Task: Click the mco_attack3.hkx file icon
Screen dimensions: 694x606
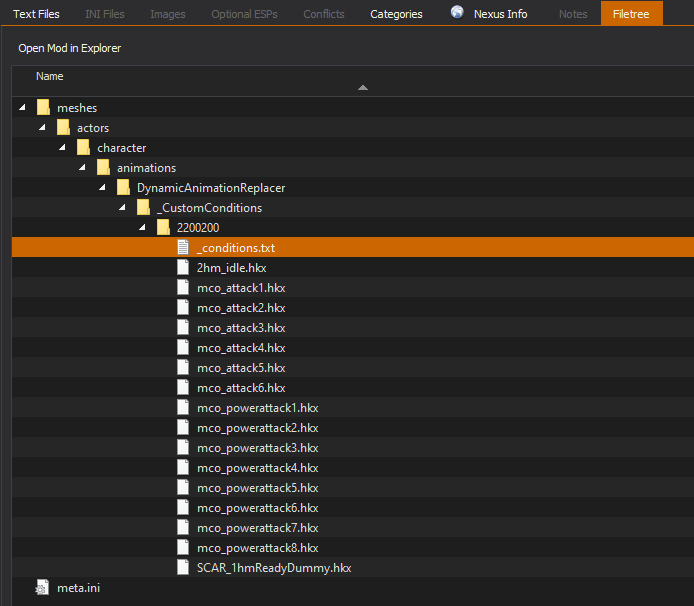Action: point(183,328)
